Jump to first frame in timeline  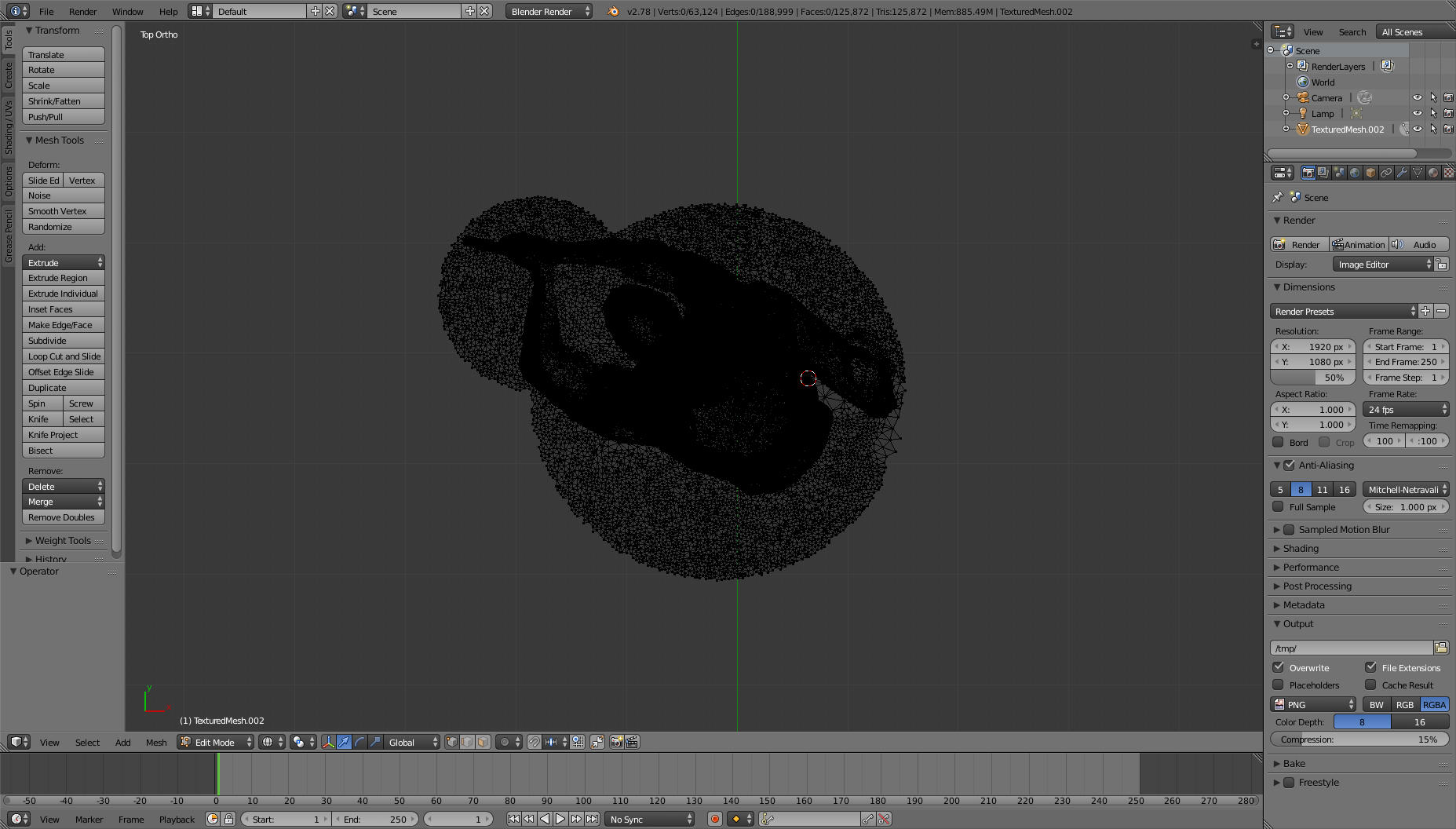513,819
